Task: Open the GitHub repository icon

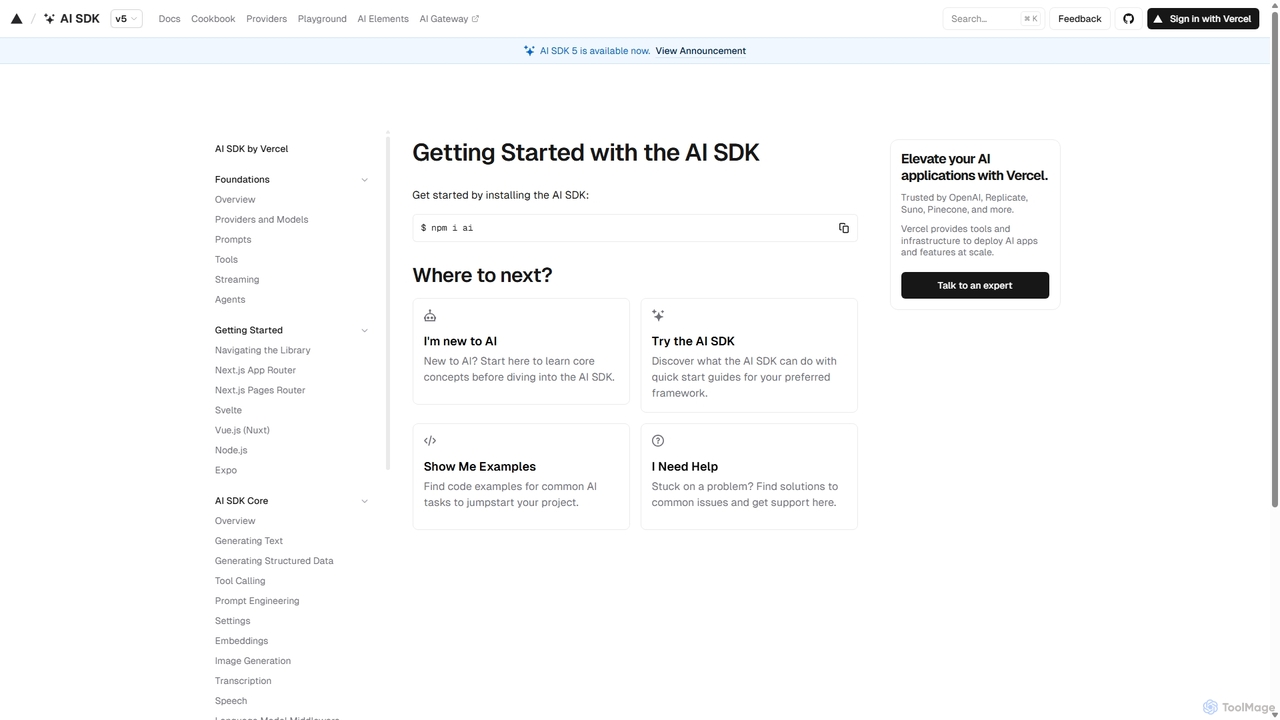Action: (1128, 19)
